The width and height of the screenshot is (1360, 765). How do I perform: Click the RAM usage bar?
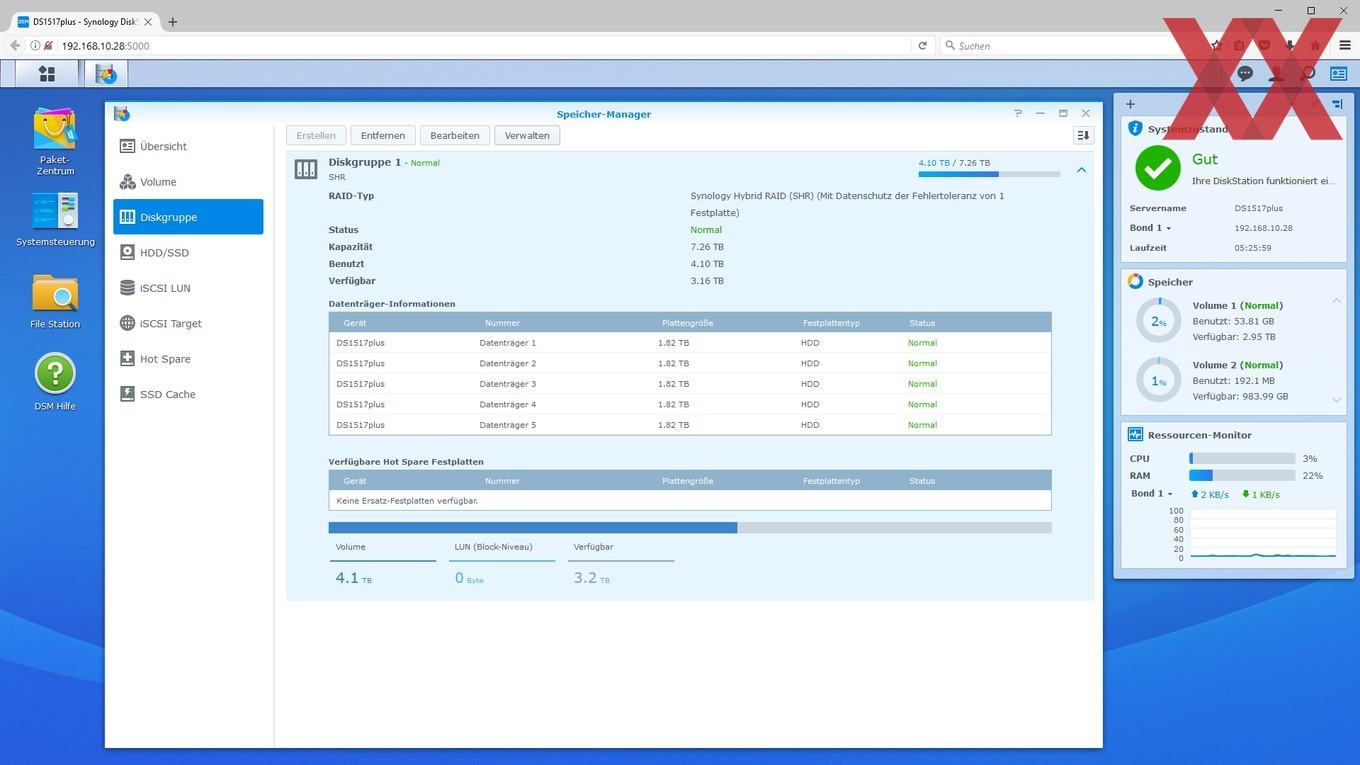click(1242, 476)
